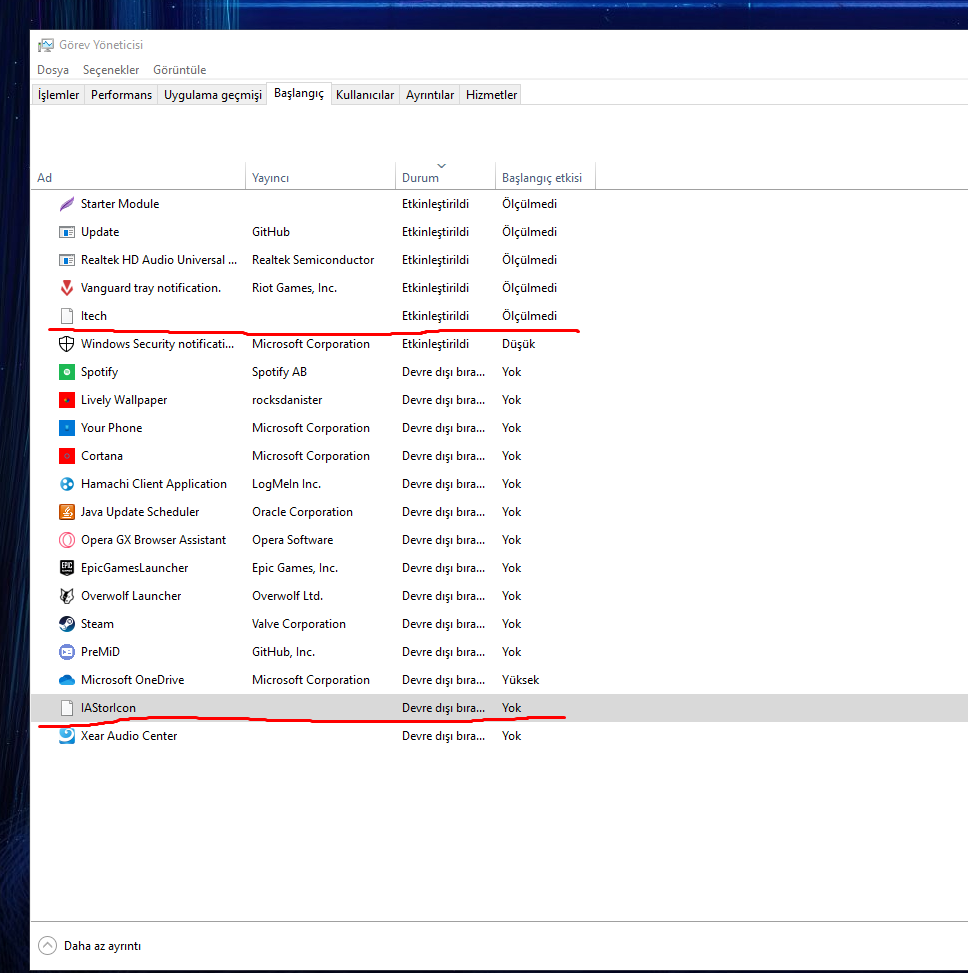968x973 pixels.
Task: Switch to the Kullanıcılar tab
Action: tap(365, 95)
